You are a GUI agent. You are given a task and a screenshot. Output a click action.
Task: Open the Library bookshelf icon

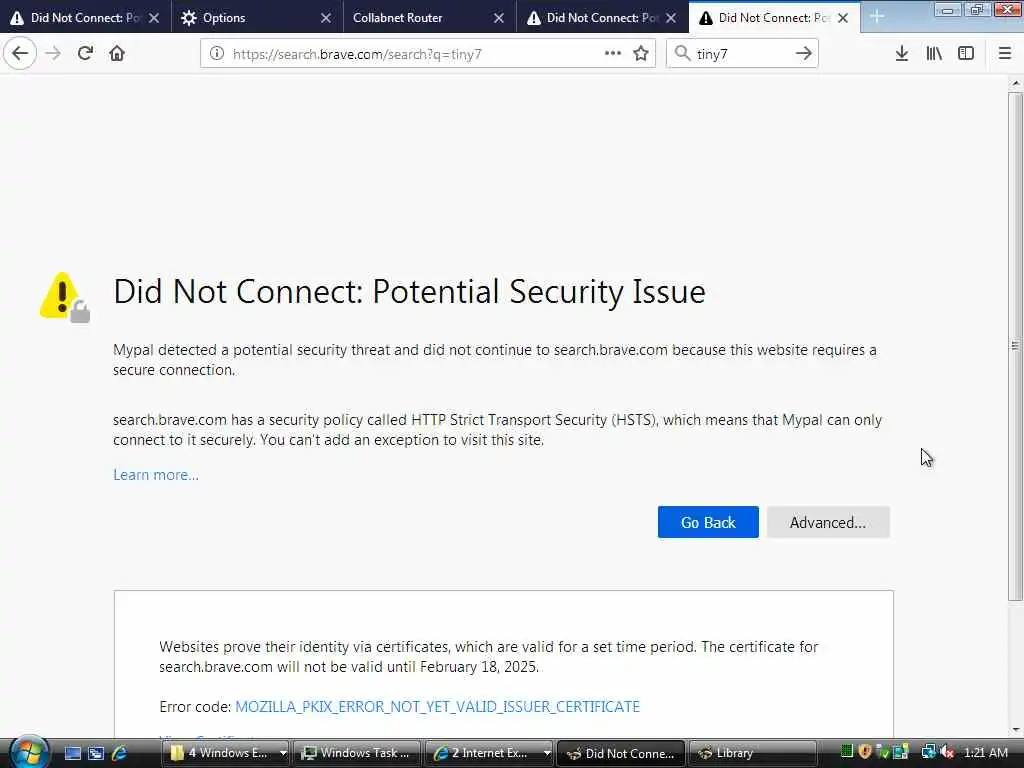tap(934, 54)
